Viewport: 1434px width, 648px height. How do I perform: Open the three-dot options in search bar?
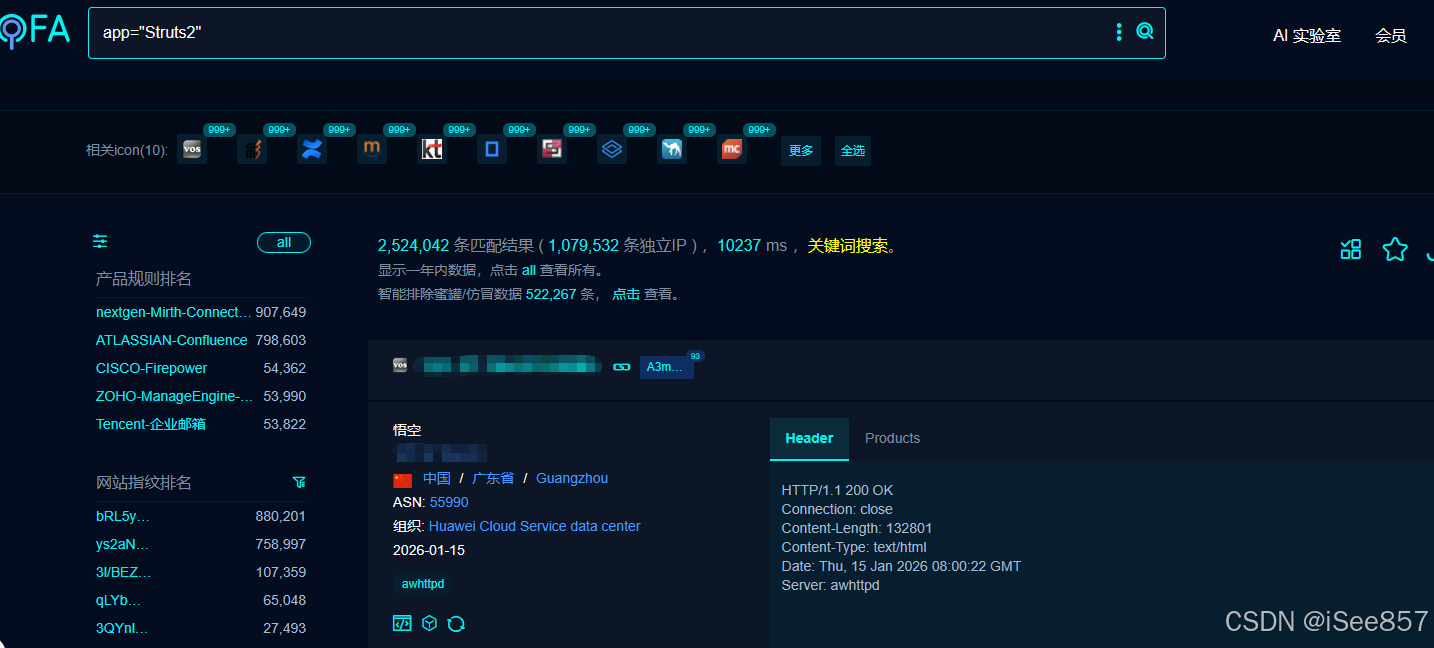click(x=1119, y=32)
